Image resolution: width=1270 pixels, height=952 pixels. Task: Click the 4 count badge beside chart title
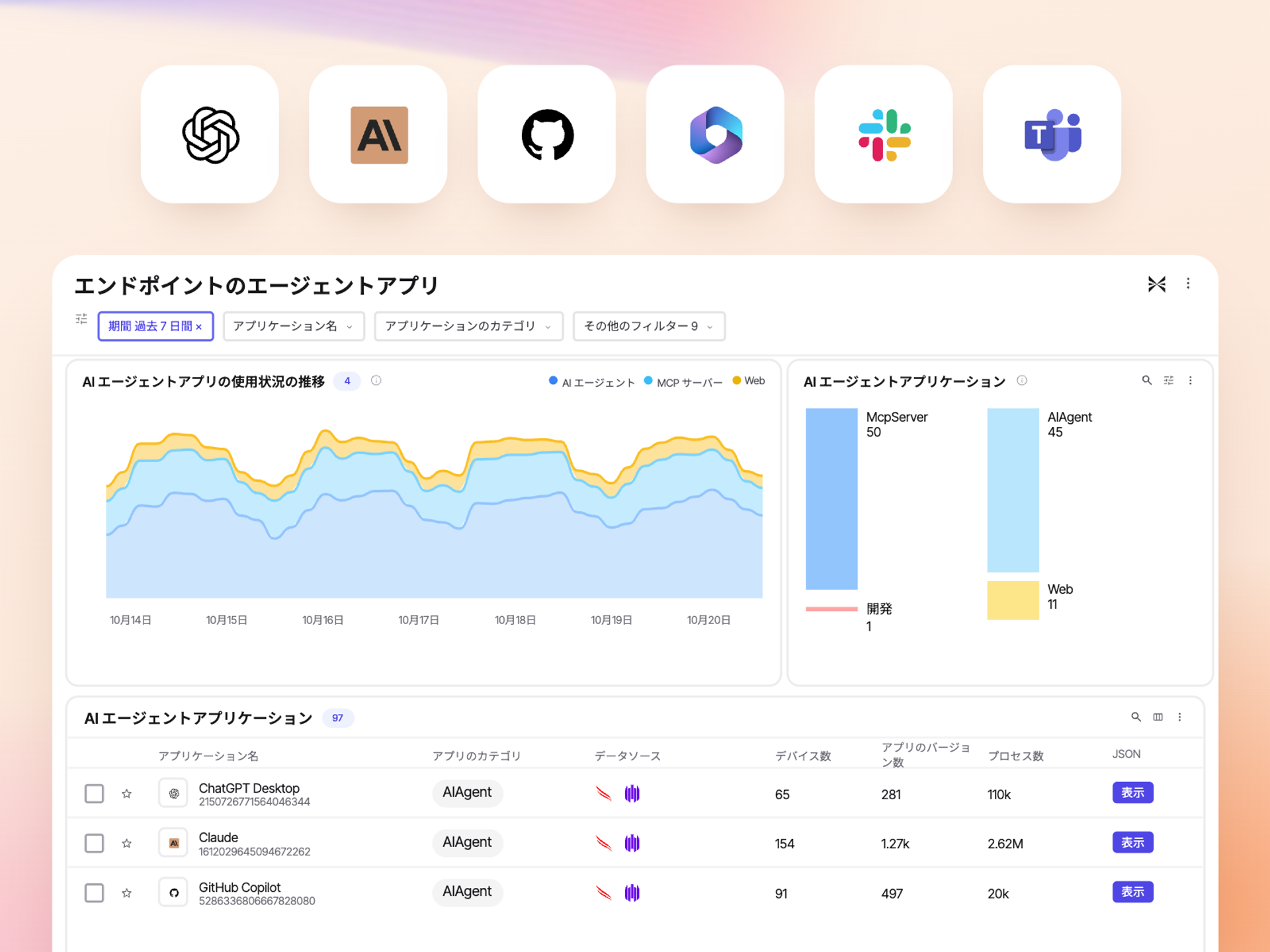347,381
